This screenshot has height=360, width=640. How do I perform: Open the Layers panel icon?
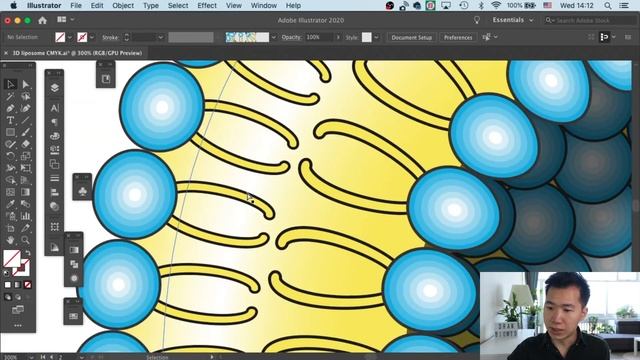click(x=54, y=88)
